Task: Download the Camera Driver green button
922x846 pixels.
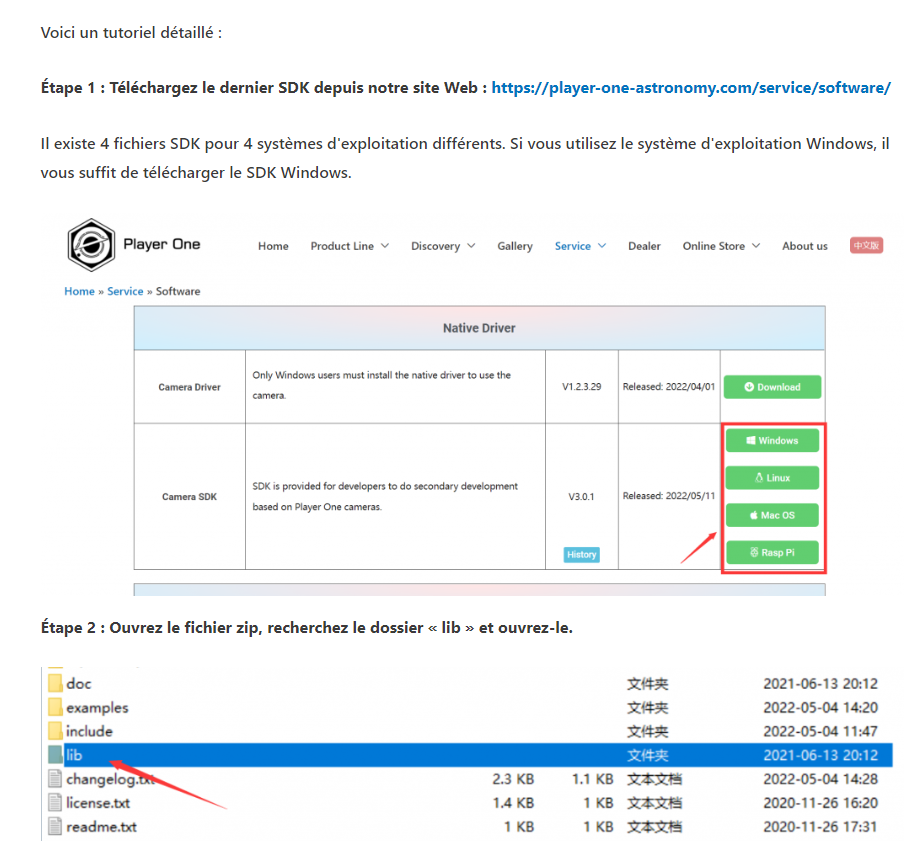Action: tap(772, 387)
